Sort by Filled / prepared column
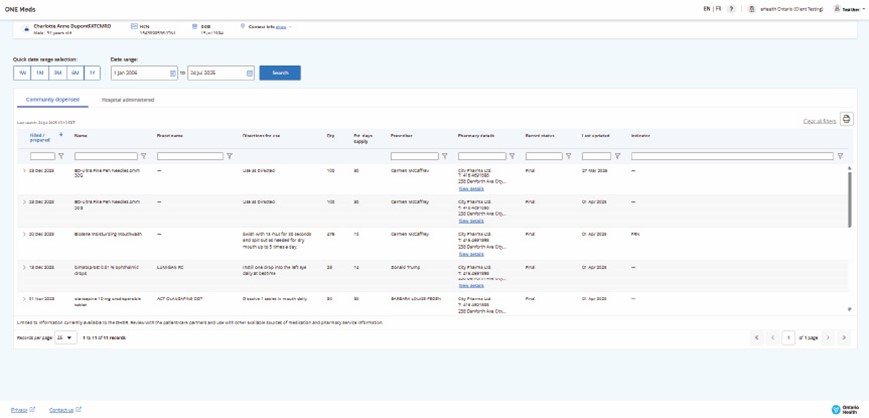Viewport: 869px width, 418px height. pos(40,138)
